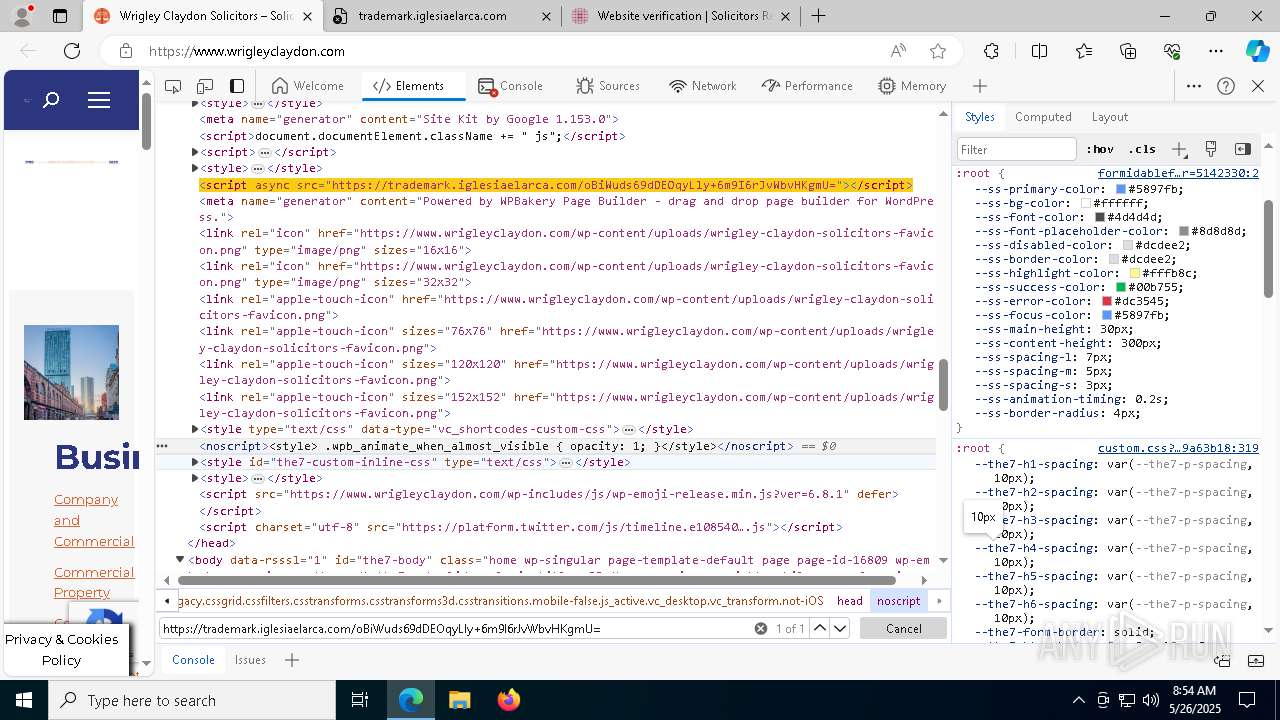Open the website hamburger menu
The width and height of the screenshot is (1280, 720).
coord(98,100)
